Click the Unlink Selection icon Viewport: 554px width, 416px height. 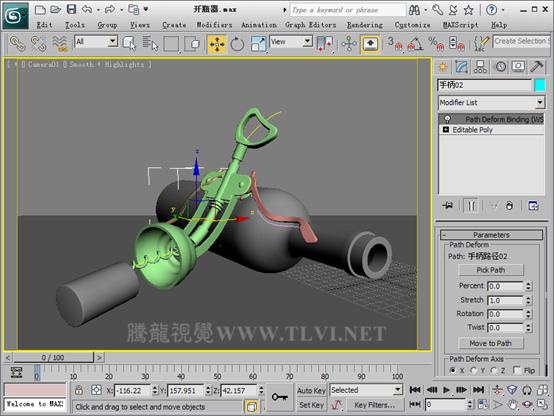(x=39, y=44)
